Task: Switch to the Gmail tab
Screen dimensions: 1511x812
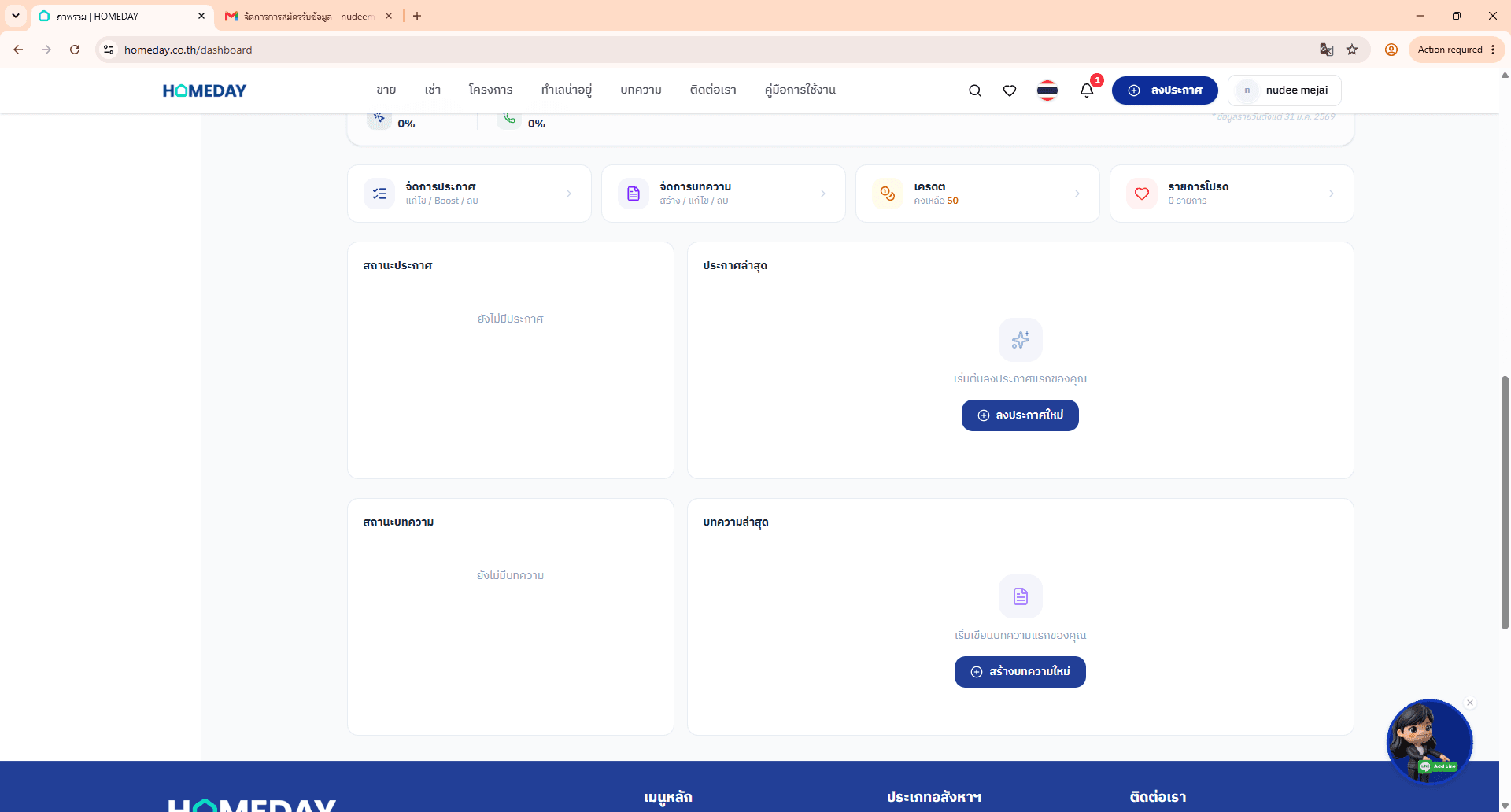Action: tap(308, 16)
